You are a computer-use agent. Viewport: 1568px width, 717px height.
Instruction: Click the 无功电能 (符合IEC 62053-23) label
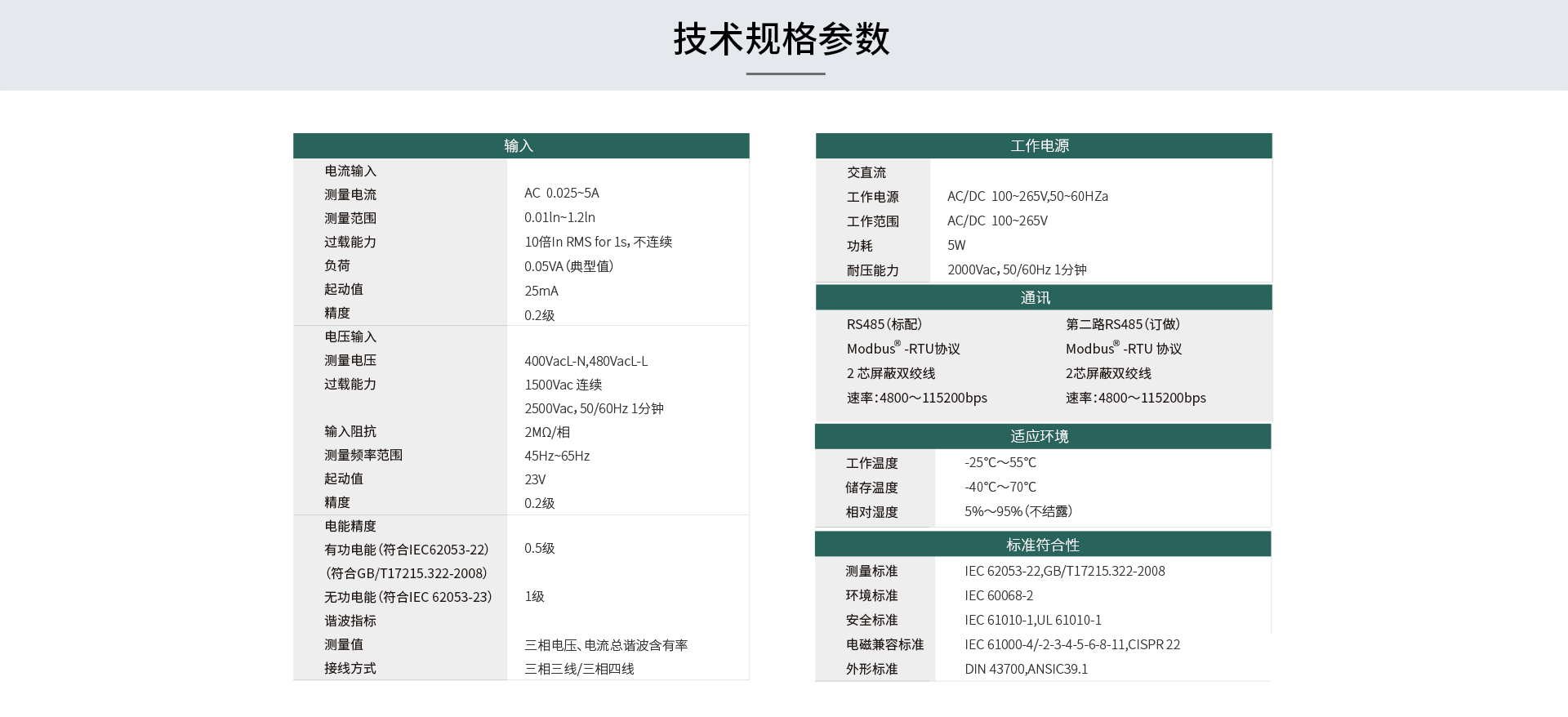click(x=408, y=597)
